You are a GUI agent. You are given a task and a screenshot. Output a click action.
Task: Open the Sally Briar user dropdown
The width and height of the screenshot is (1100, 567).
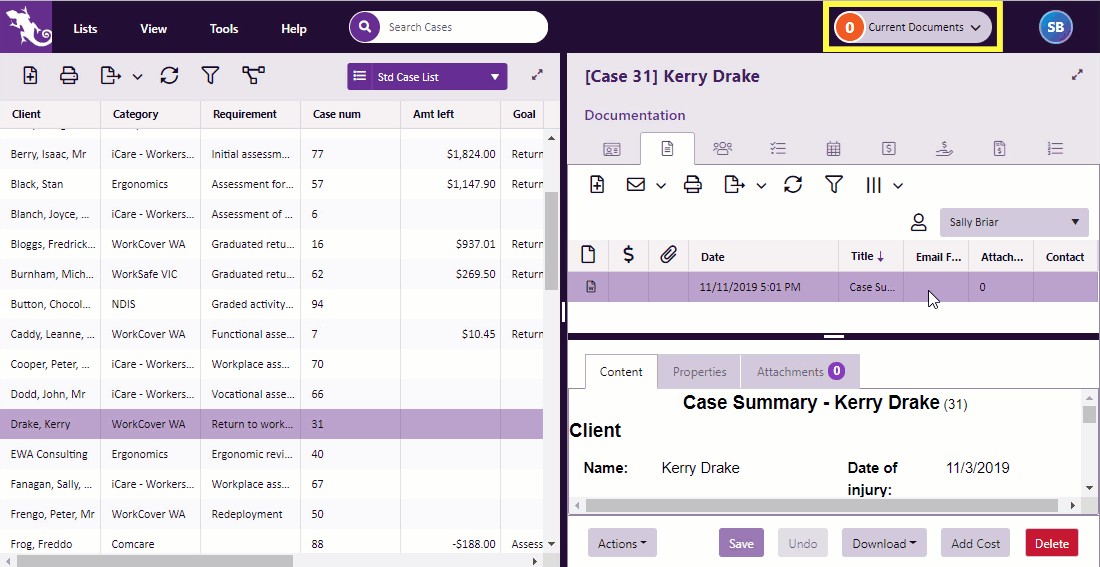[x=1013, y=223]
